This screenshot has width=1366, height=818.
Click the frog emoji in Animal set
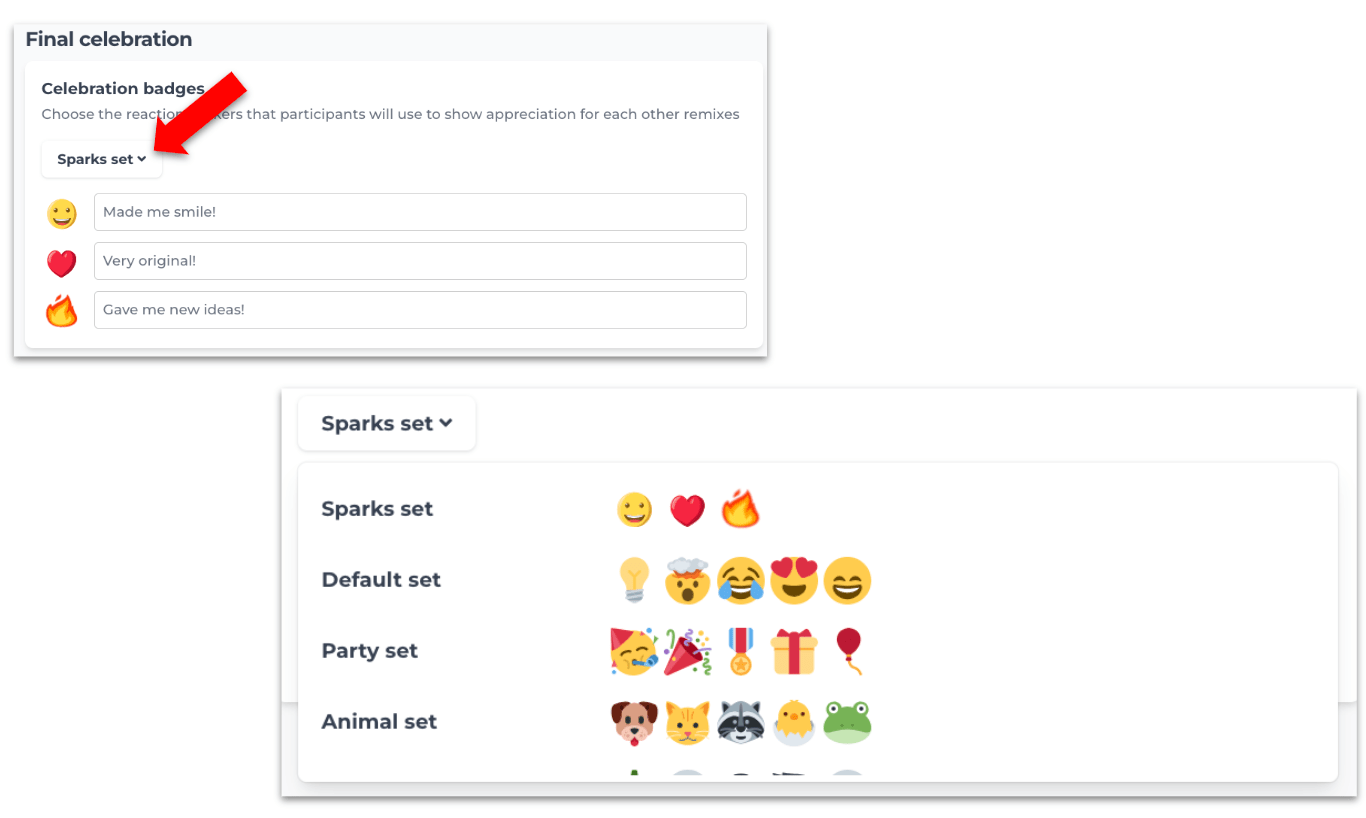pyautogui.click(x=848, y=722)
